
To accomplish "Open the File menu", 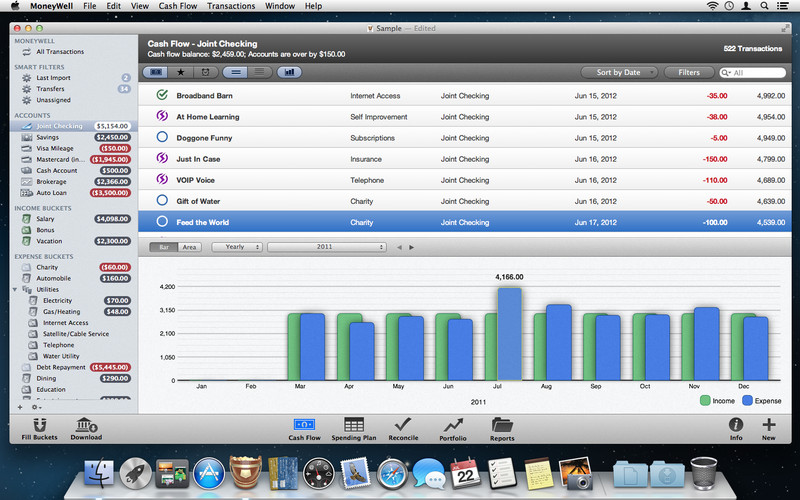I will 90,6.
